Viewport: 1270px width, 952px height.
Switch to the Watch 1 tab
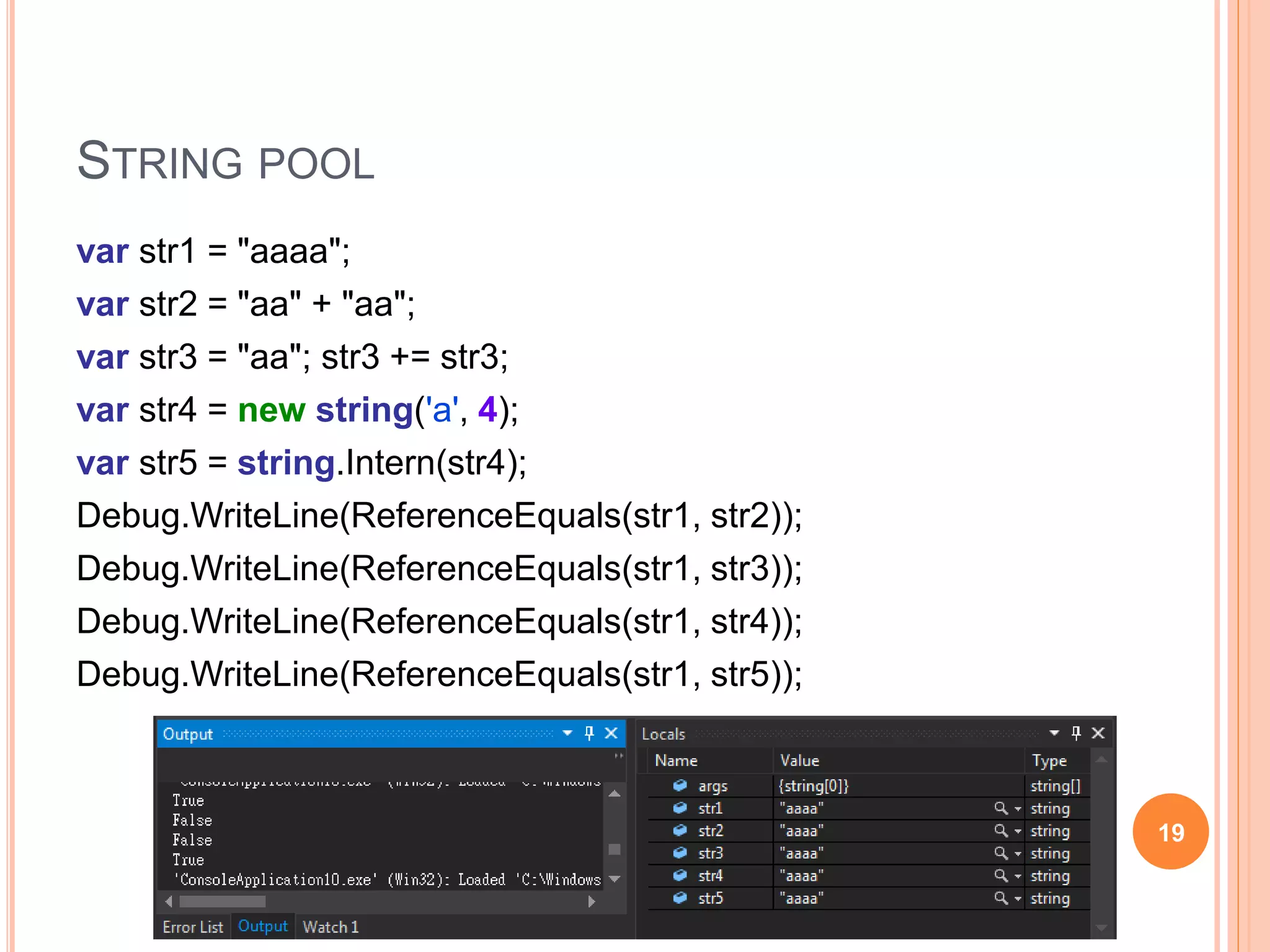tap(331, 927)
